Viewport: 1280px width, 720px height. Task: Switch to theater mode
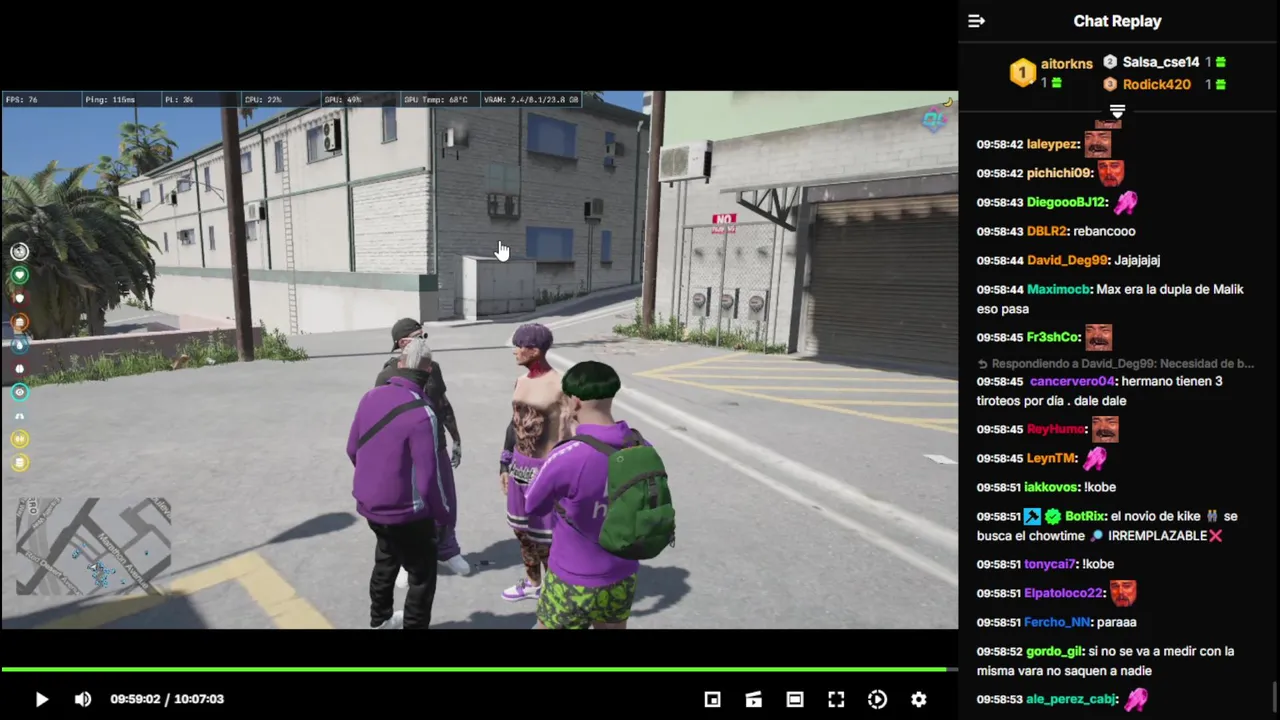pos(795,699)
